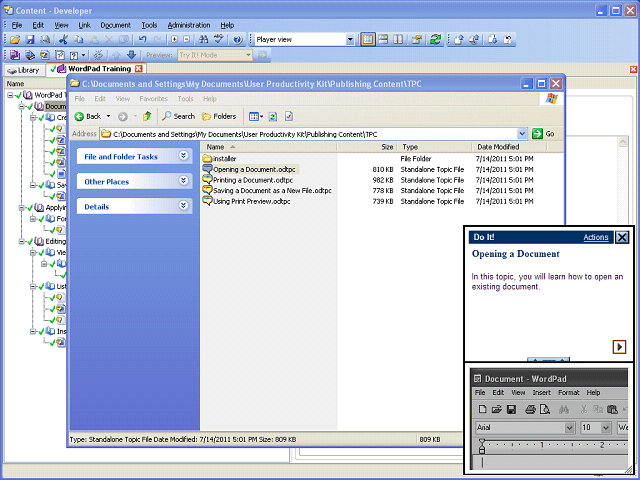
Task: Open the Insert menu in WordPad
Action: (x=542, y=393)
